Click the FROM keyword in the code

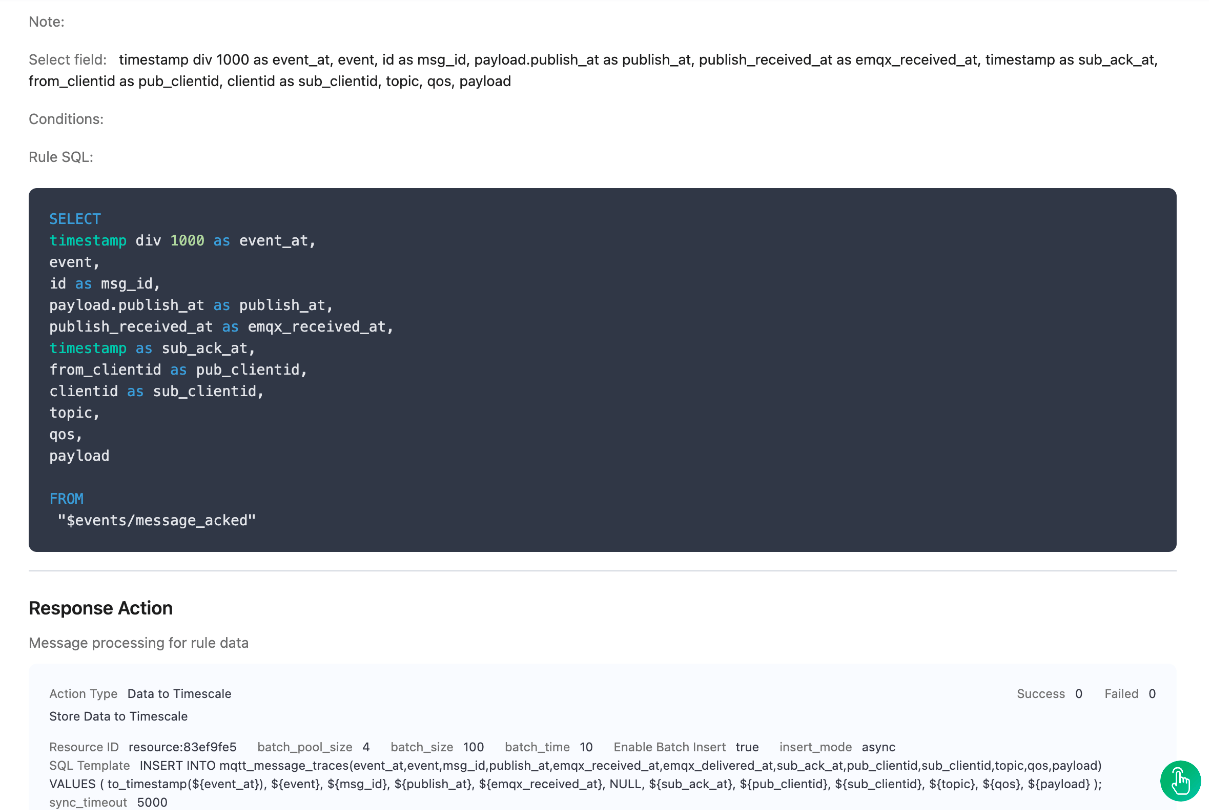(67, 498)
